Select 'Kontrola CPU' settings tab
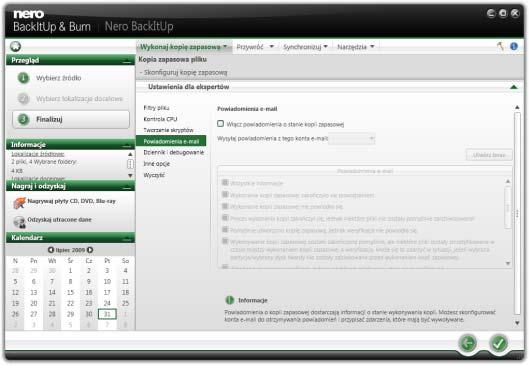Screen dimensions: 529x365 click(160, 119)
